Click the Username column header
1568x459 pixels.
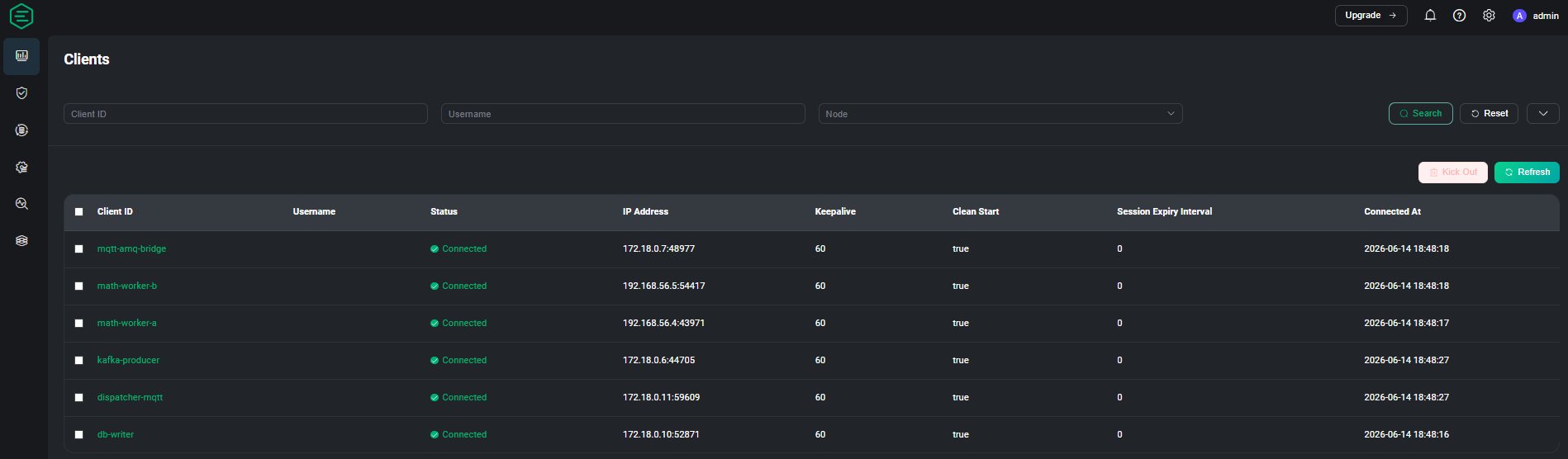(314, 212)
